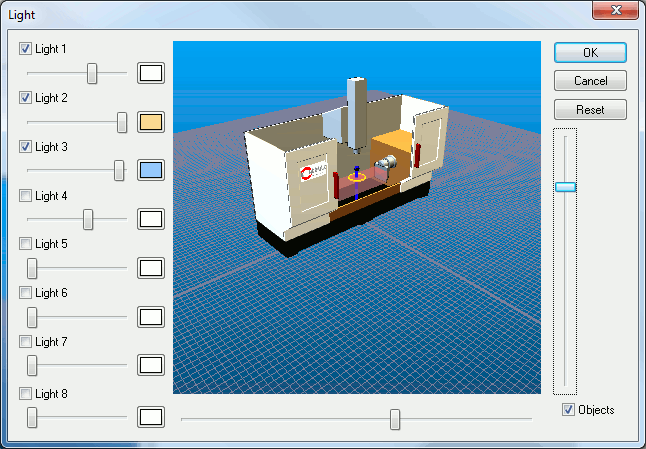Click the Light 5 intensity slider thumb
Image resolution: width=646 pixels, height=449 pixels.
[32, 268]
